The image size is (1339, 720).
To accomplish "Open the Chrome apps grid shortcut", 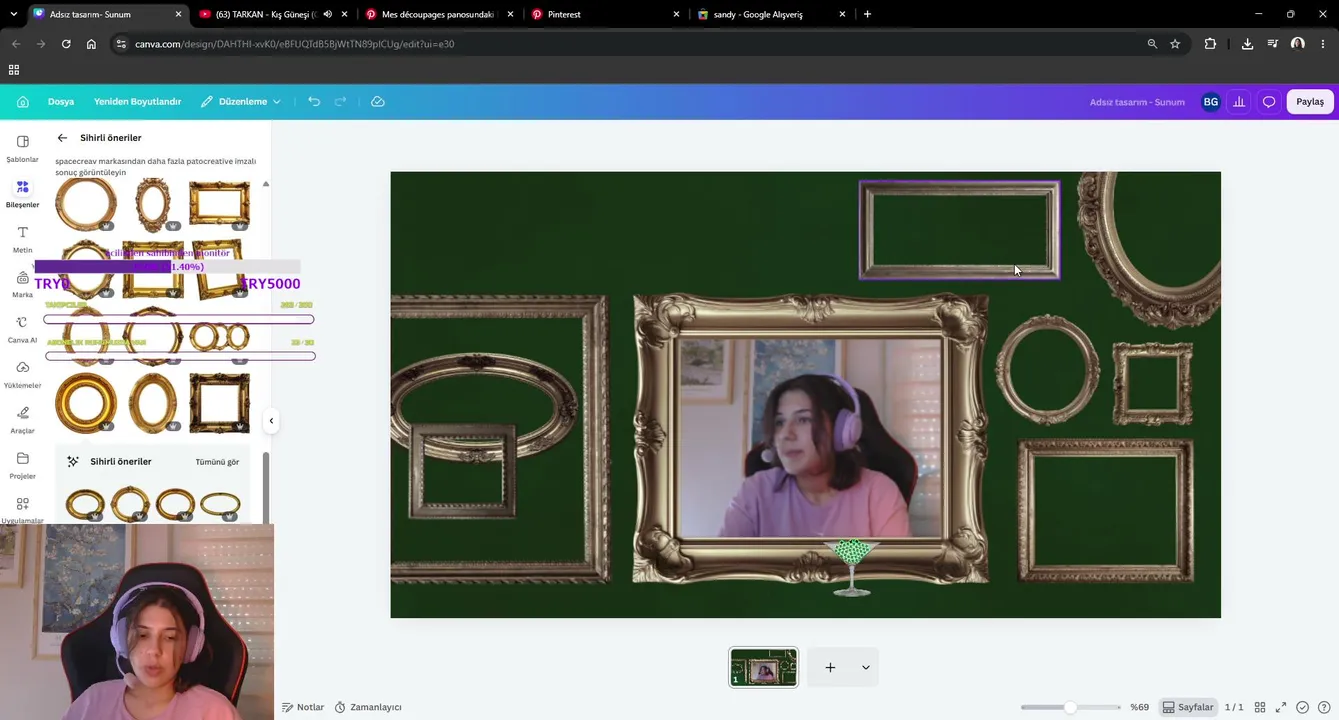I will 14,70.
